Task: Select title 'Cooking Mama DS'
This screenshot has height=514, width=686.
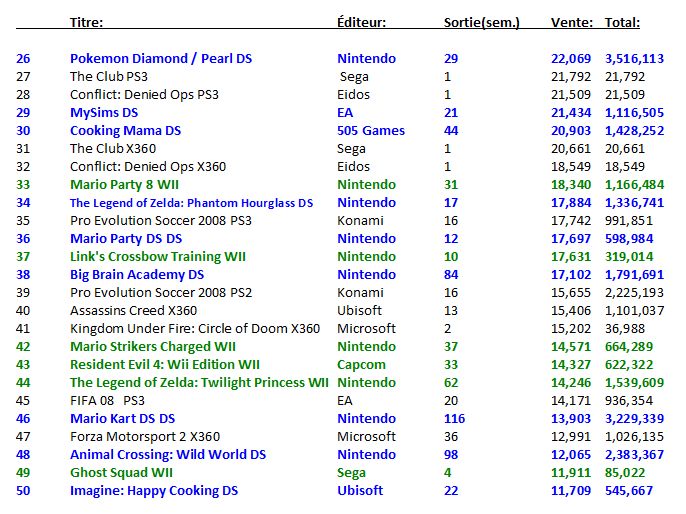Action: [x=126, y=131]
